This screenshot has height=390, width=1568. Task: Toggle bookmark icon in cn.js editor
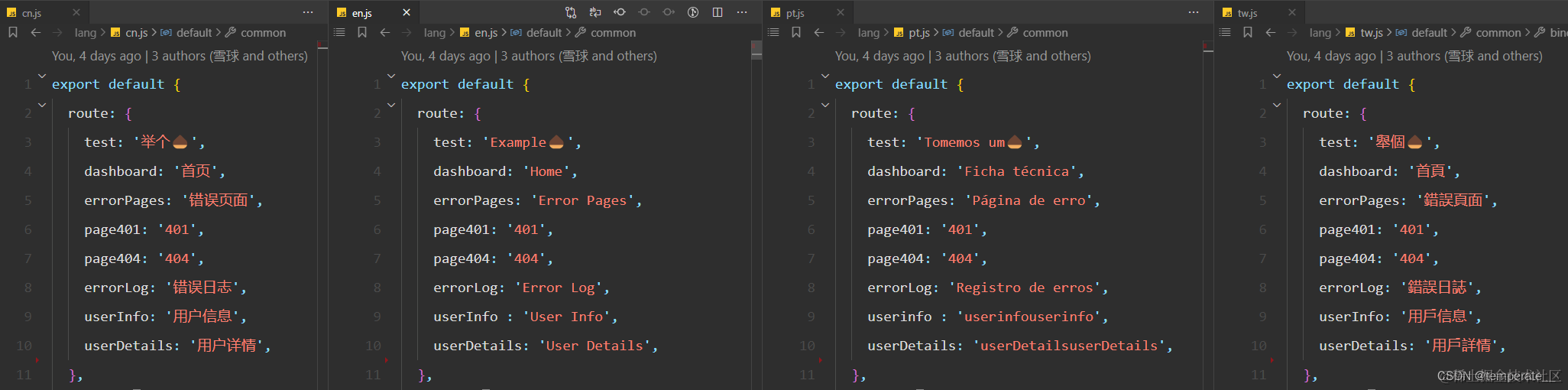pyautogui.click(x=13, y=32)
